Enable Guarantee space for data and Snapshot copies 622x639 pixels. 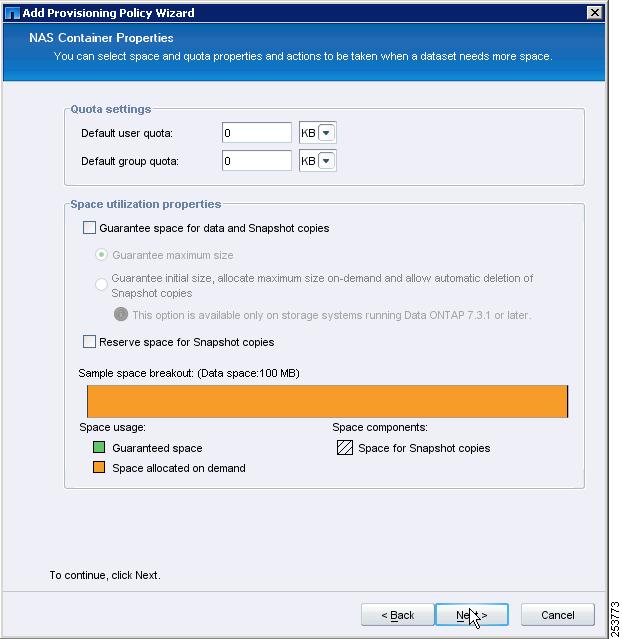pyautogui.click(x=89, y=227)
